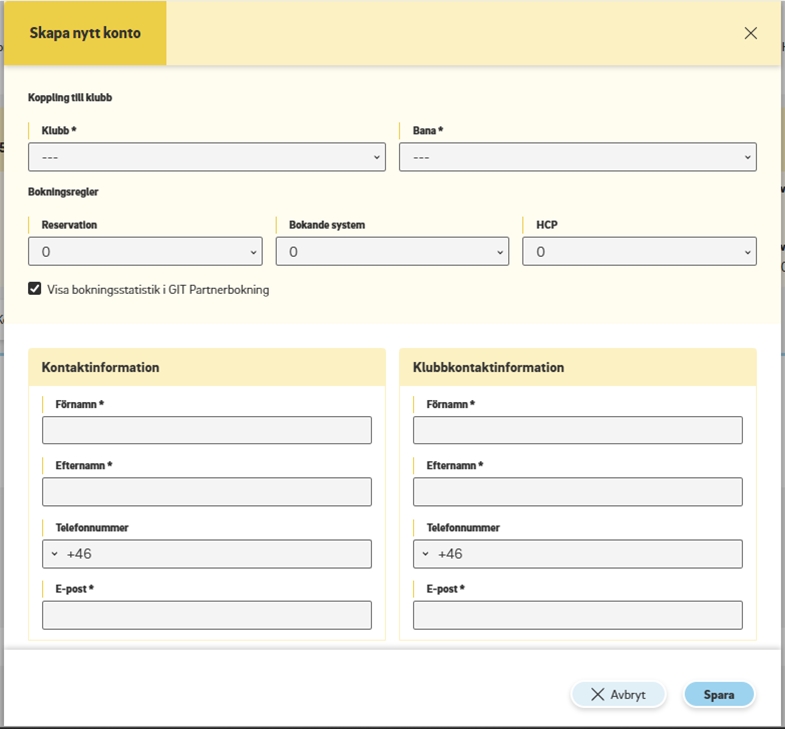Click the X icon inside Avbryt button
The height and width of the screenshot is (729, 785).
click(x=598, y=694)
